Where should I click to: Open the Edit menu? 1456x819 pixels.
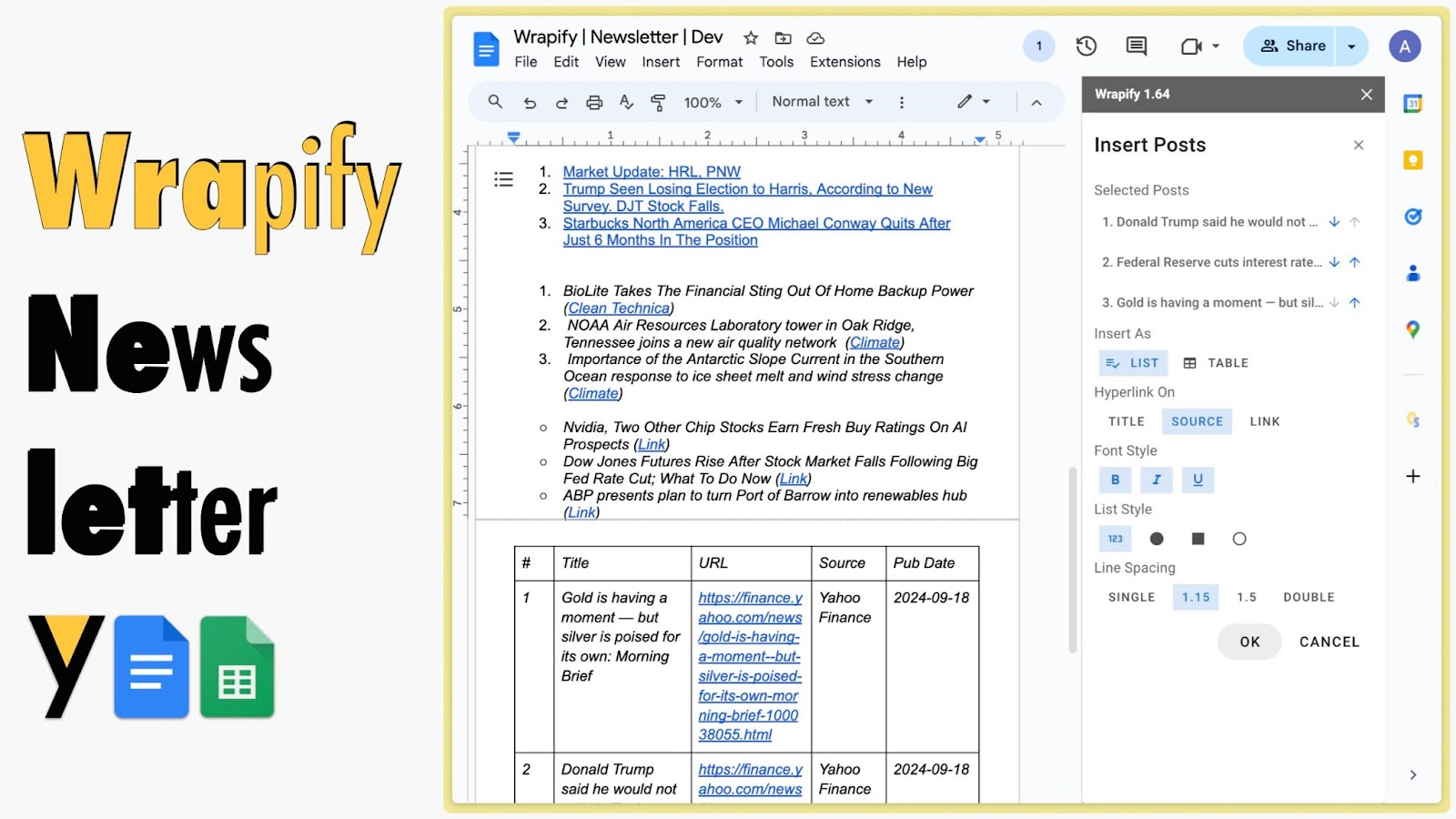click(x=566, y=62)
